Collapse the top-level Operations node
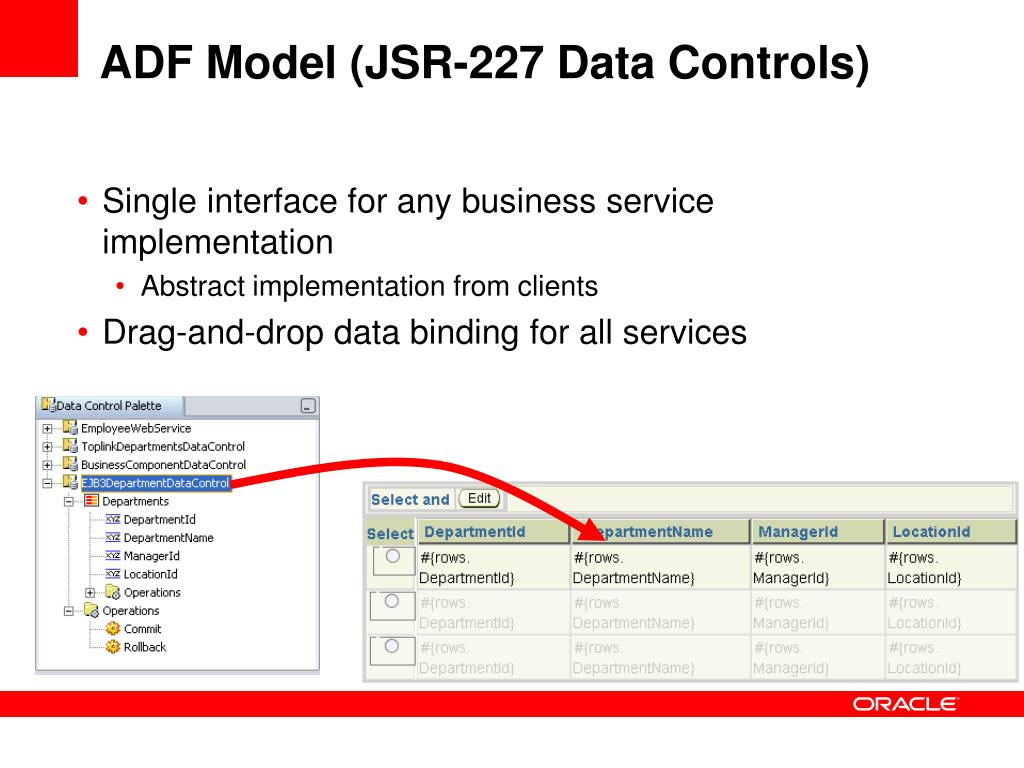 tap(69, 611)
